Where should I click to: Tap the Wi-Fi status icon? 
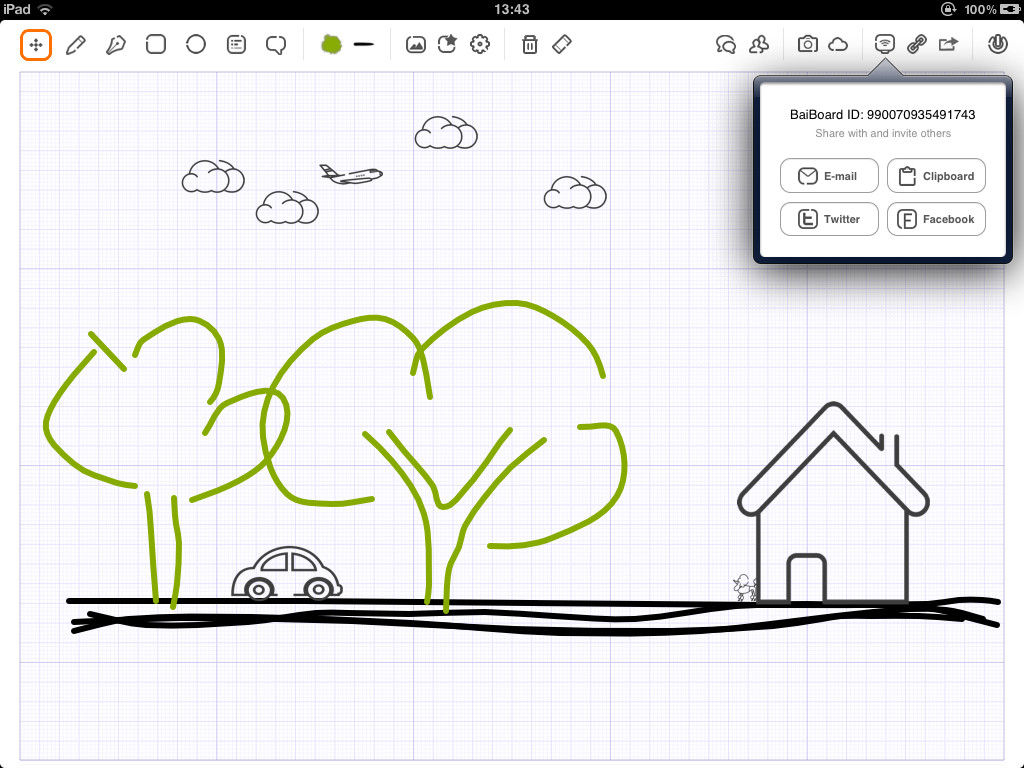[x=45, y=9]
